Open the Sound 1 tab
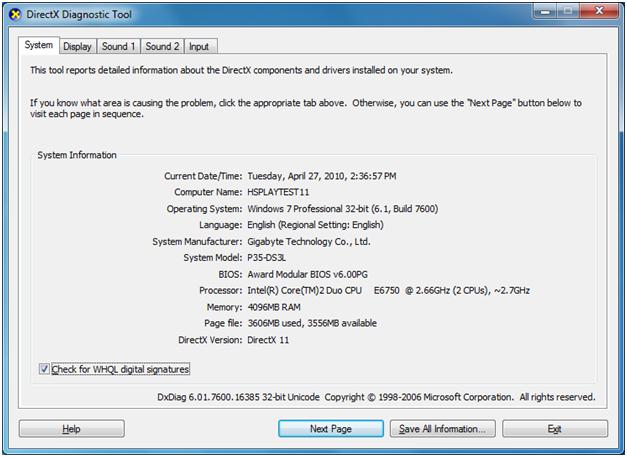Image resolution: width=627 pixels, height=457 pixels. (x=118, y=46)
